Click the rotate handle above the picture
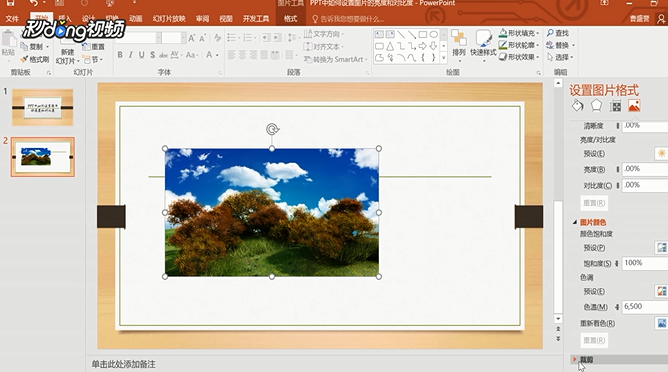668x372 pixels. tap(272, 129)
